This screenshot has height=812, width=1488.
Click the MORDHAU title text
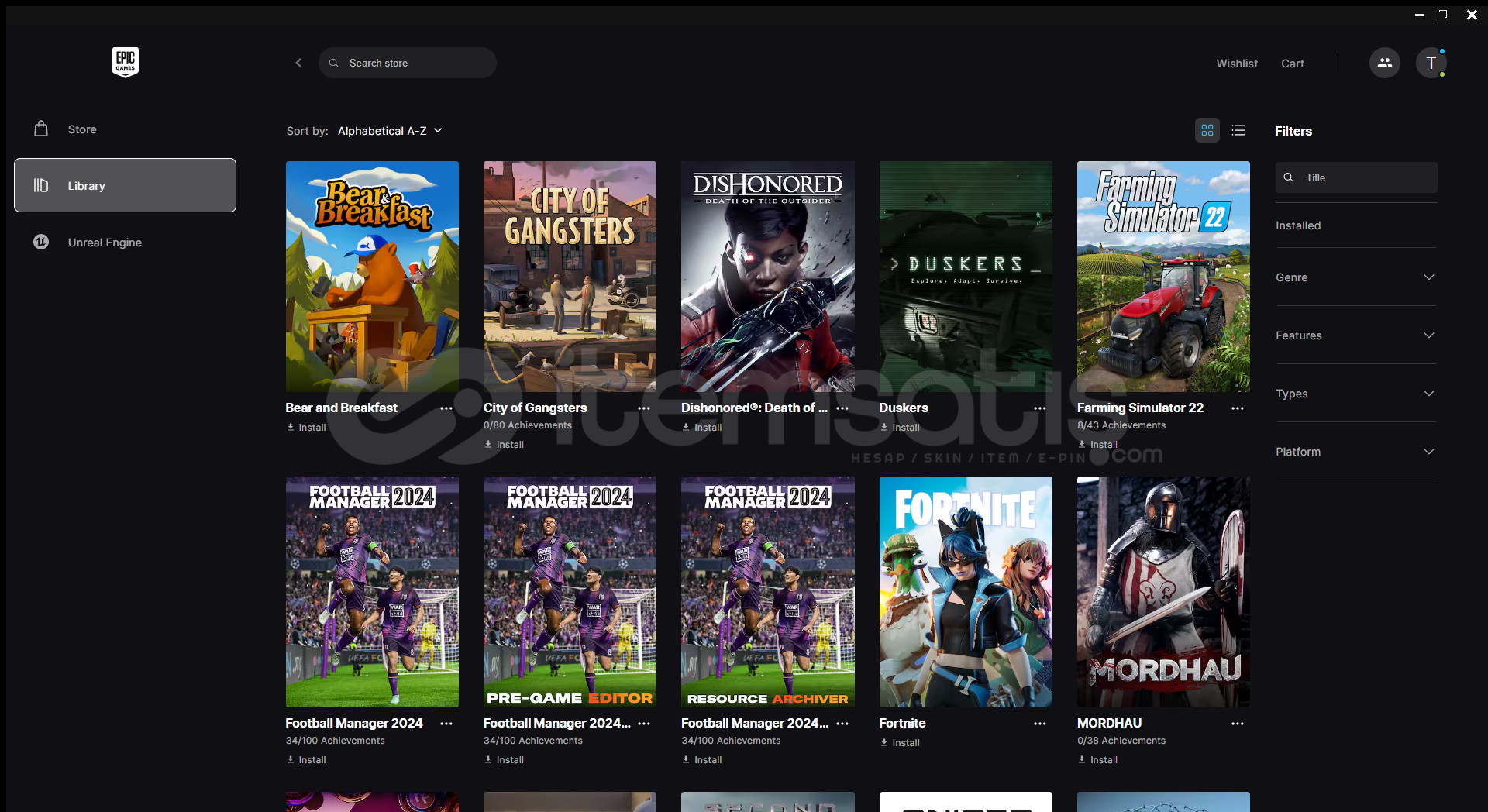point(1109,723)
